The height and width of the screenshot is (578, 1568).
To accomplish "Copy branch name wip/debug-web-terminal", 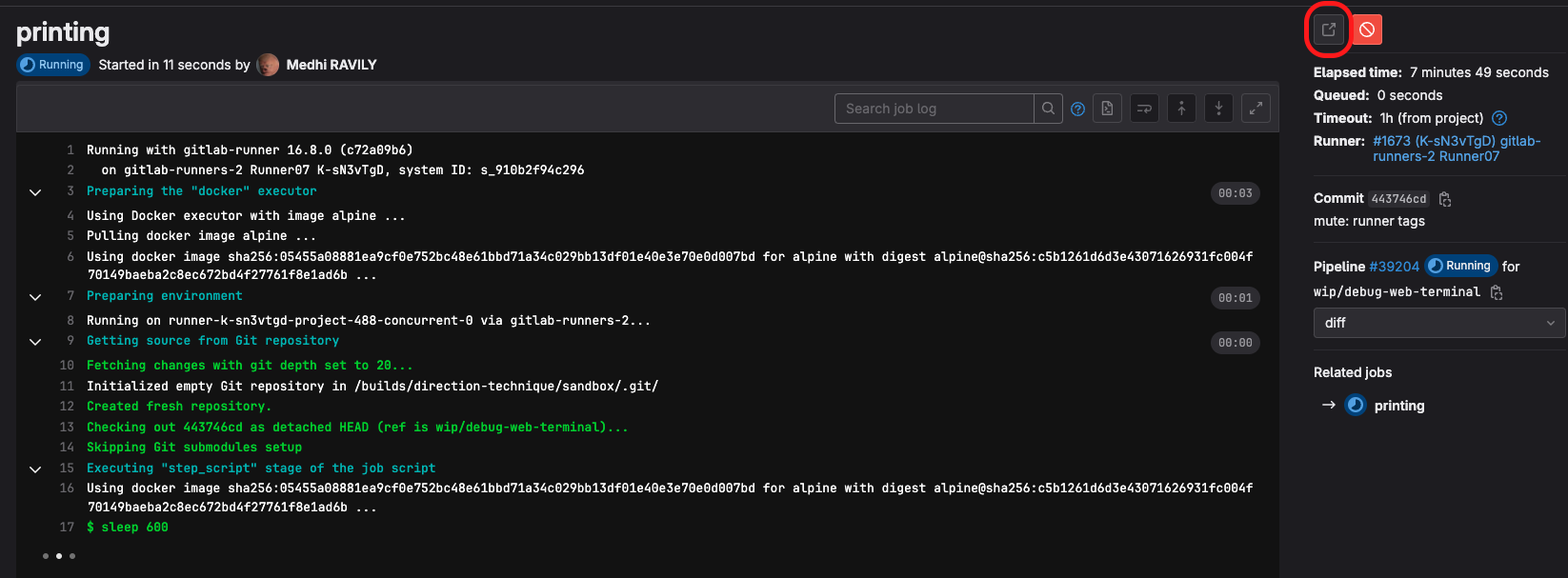I will click(1497, 292).
